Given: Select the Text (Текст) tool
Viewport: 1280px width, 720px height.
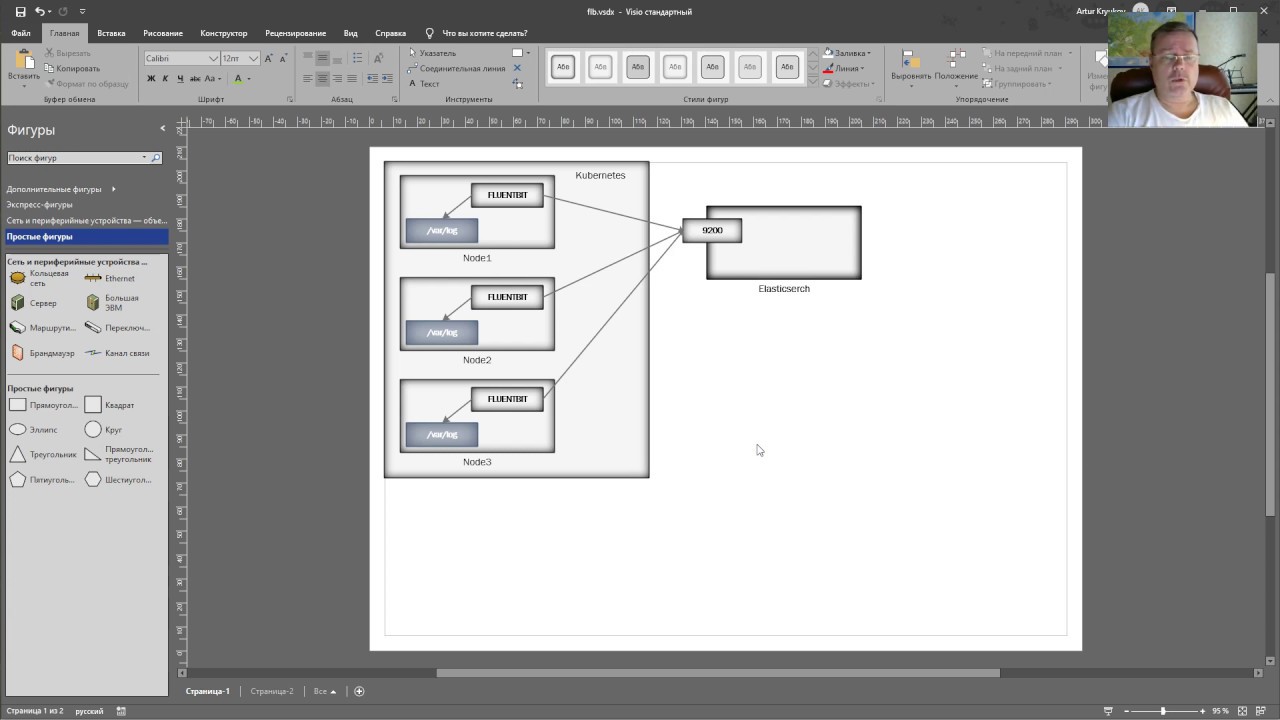Looking at the screenshot, I should pyautogui.click(x=424, y=84).
